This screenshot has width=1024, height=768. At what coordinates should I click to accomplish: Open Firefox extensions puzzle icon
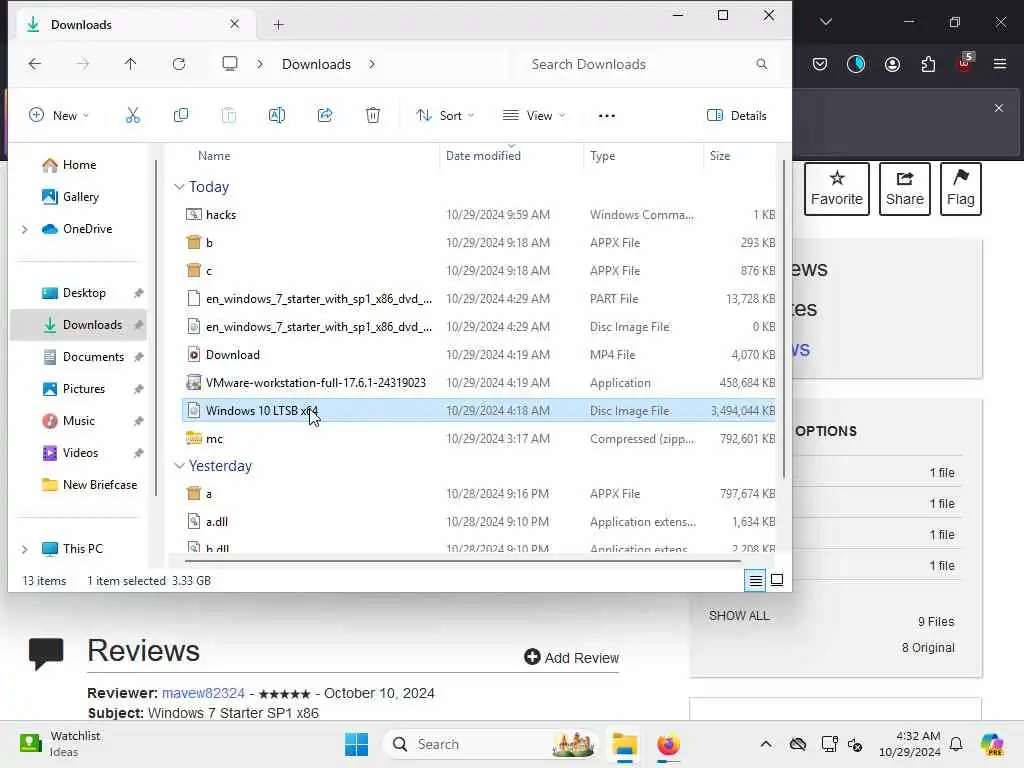pyautogui.click(x=928, y=64)
